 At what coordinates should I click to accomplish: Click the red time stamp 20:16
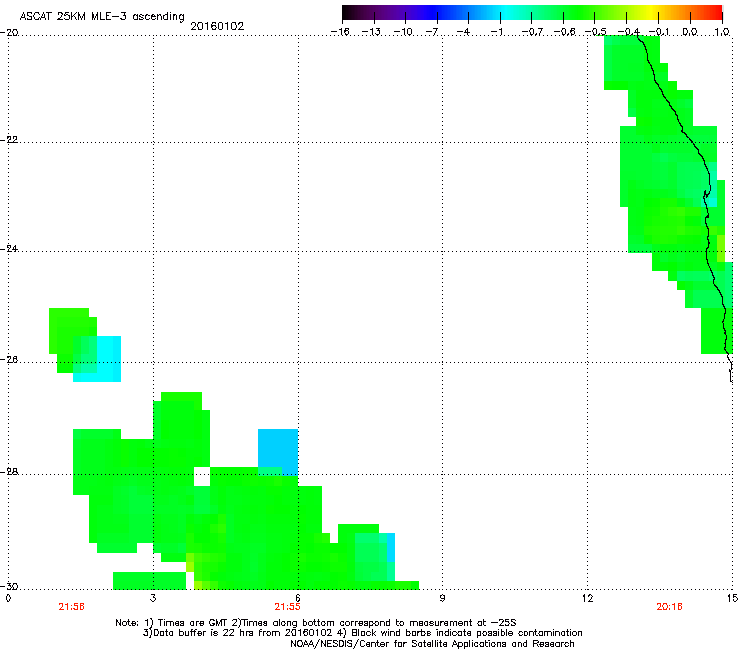point(669,607)
